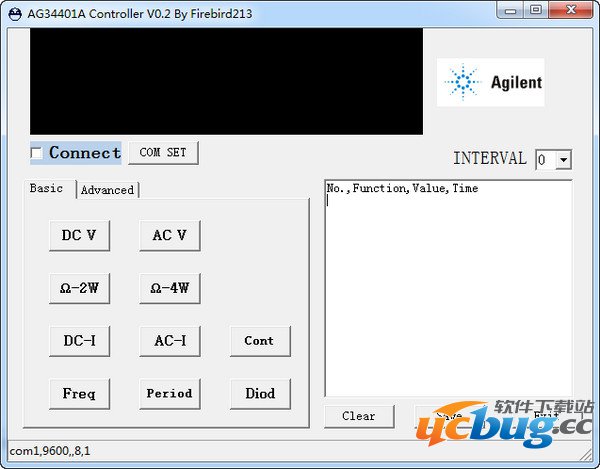Screen dimensions: 600x469
Task: Measure frequency with Freq button
Action: click(79, 394)
